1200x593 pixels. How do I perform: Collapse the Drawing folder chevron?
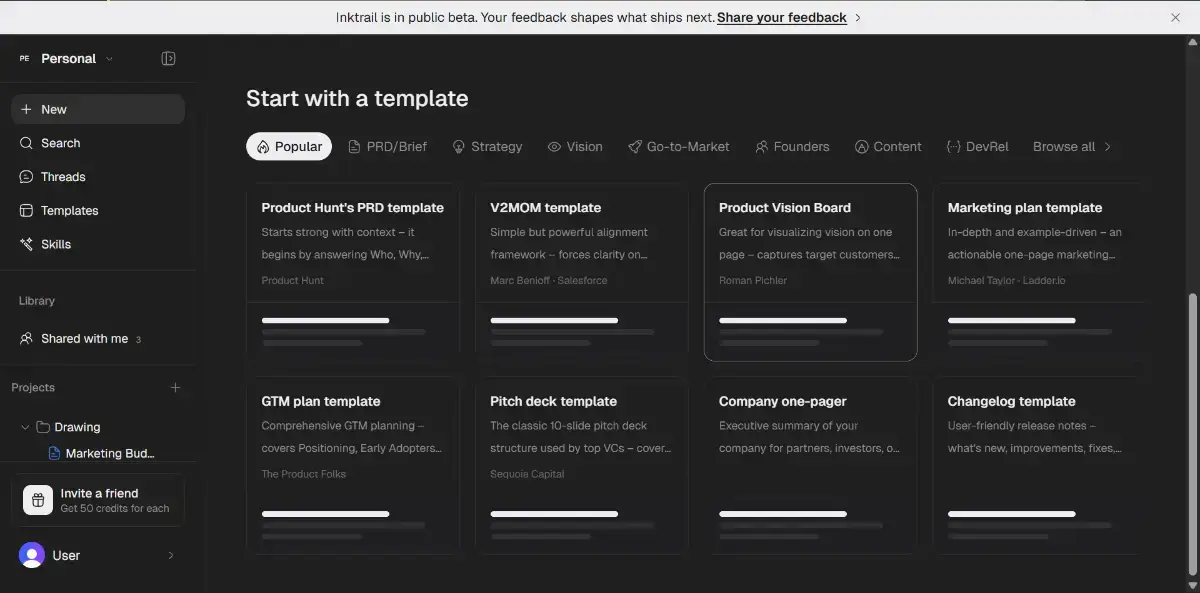pos(25,427)
